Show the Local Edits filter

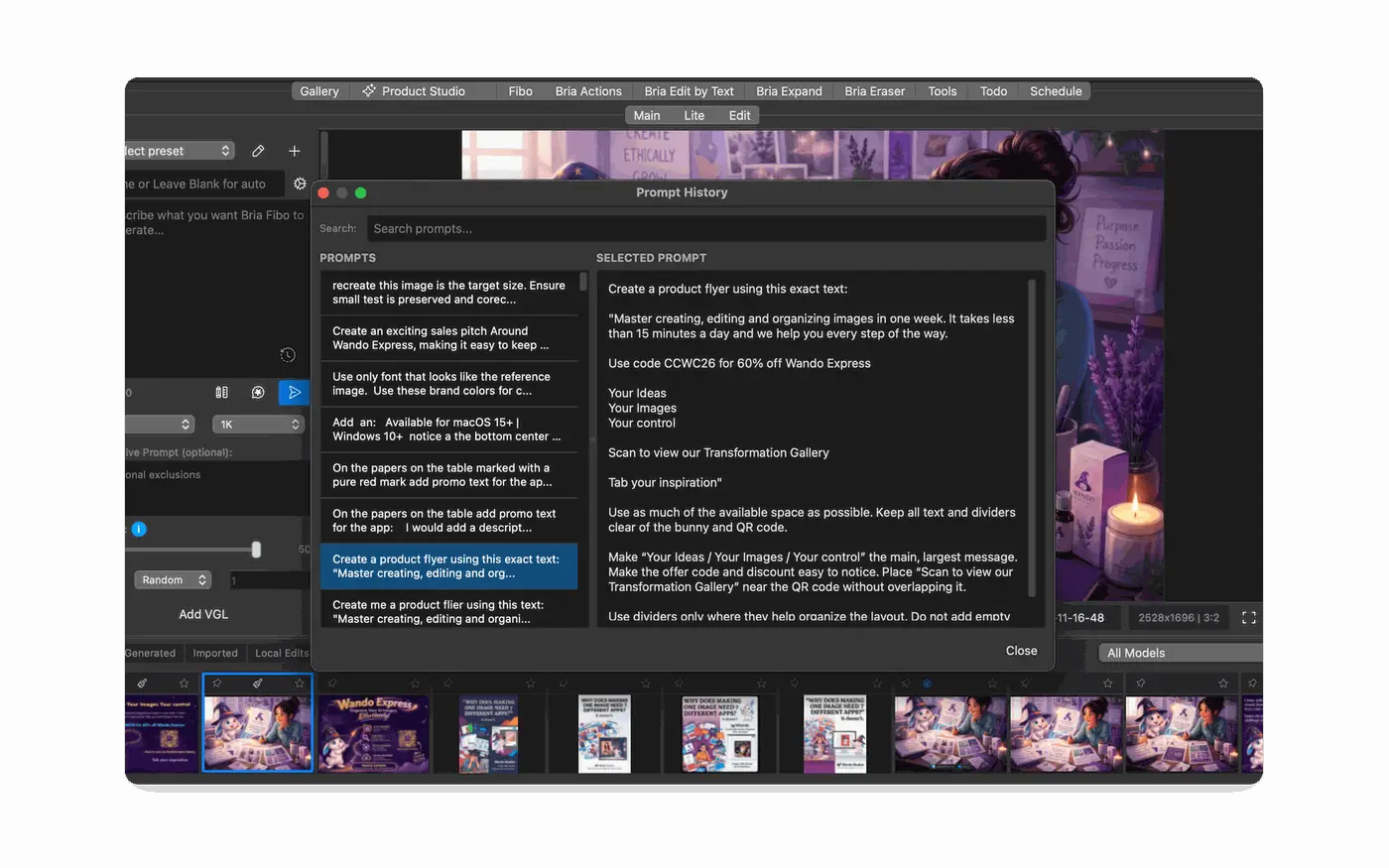point(281,653)
